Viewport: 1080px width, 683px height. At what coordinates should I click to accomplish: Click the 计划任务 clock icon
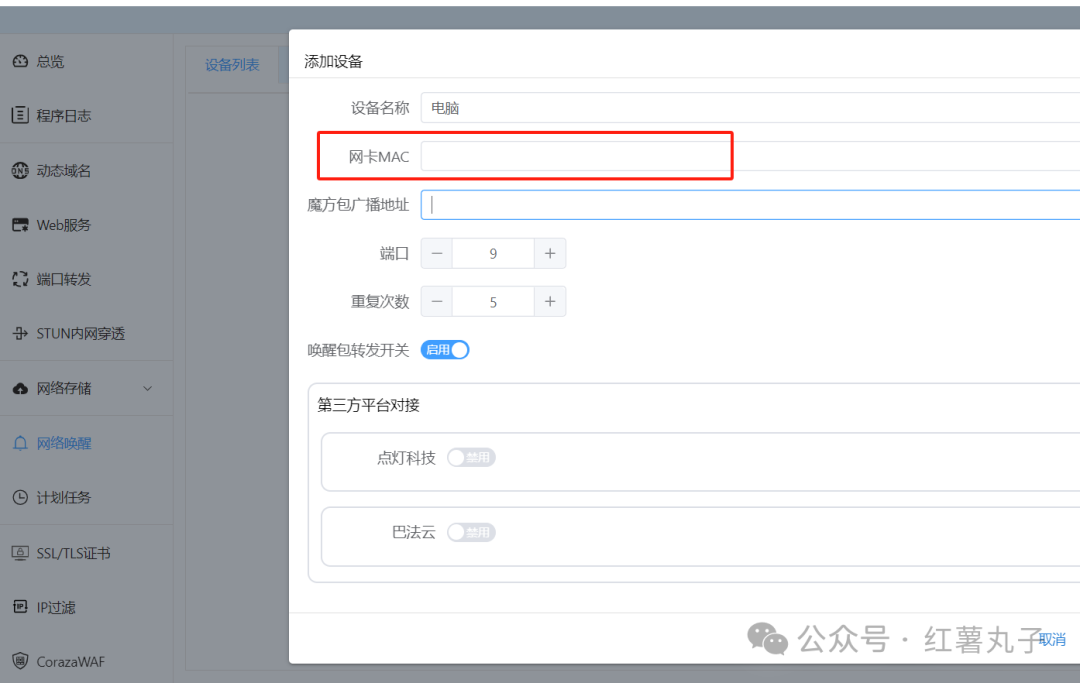pos(20,497)
